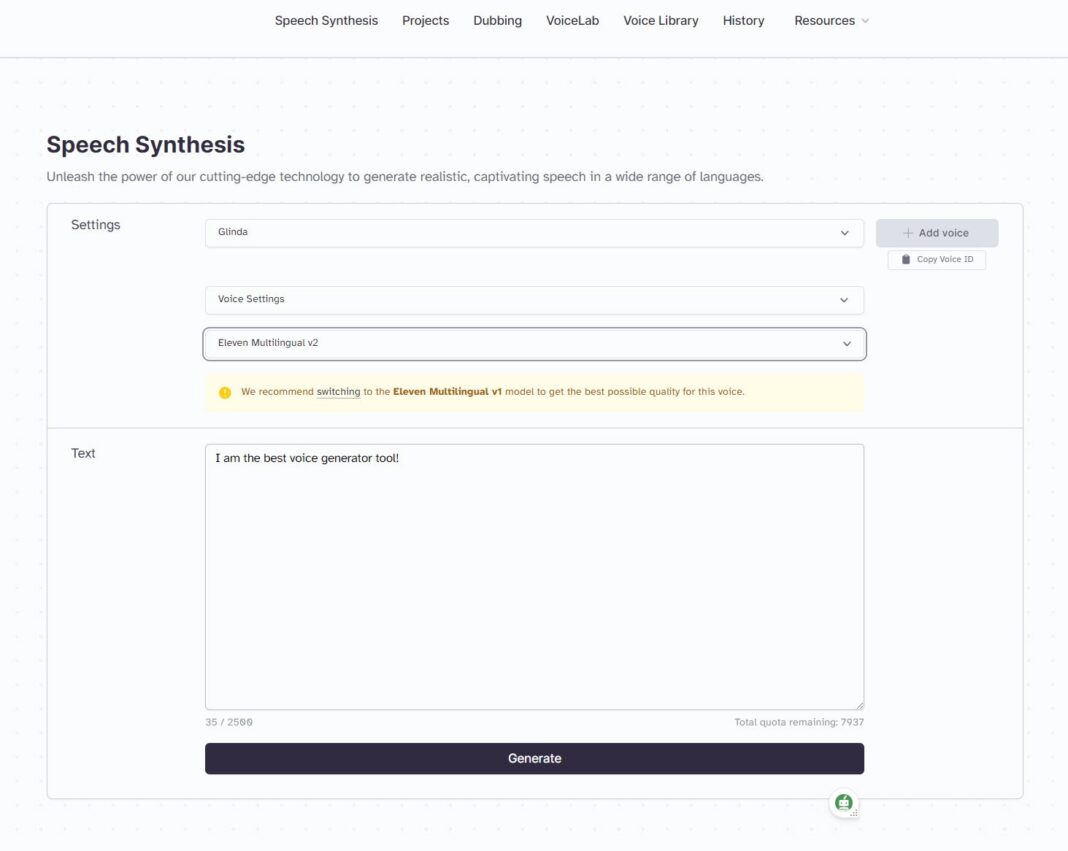Click the plus icon on Add voice
The image size is (1068, 851).
pyautogui.click(x=907, y=233)
